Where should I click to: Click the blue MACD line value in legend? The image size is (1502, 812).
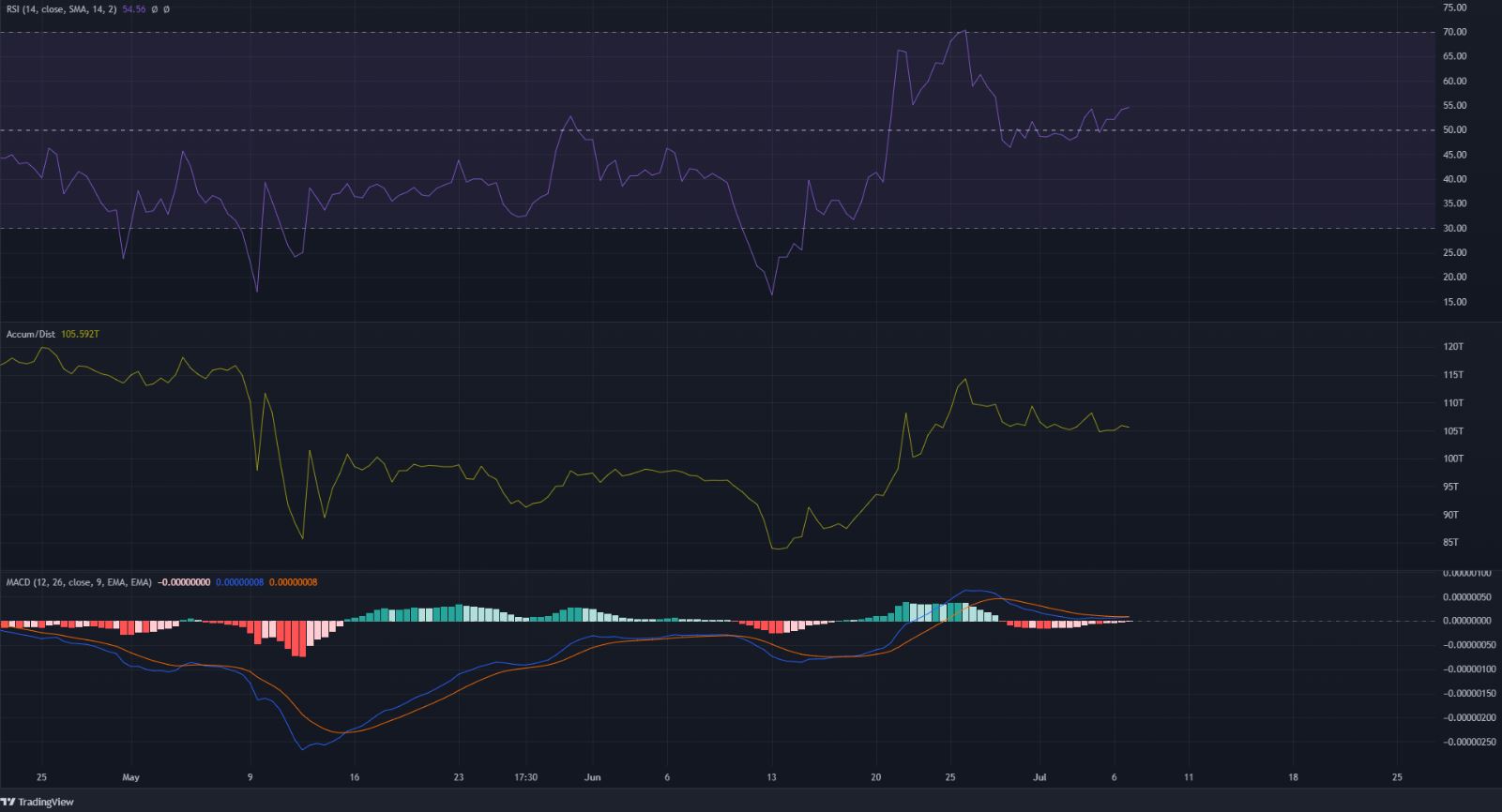click(241, 582)
